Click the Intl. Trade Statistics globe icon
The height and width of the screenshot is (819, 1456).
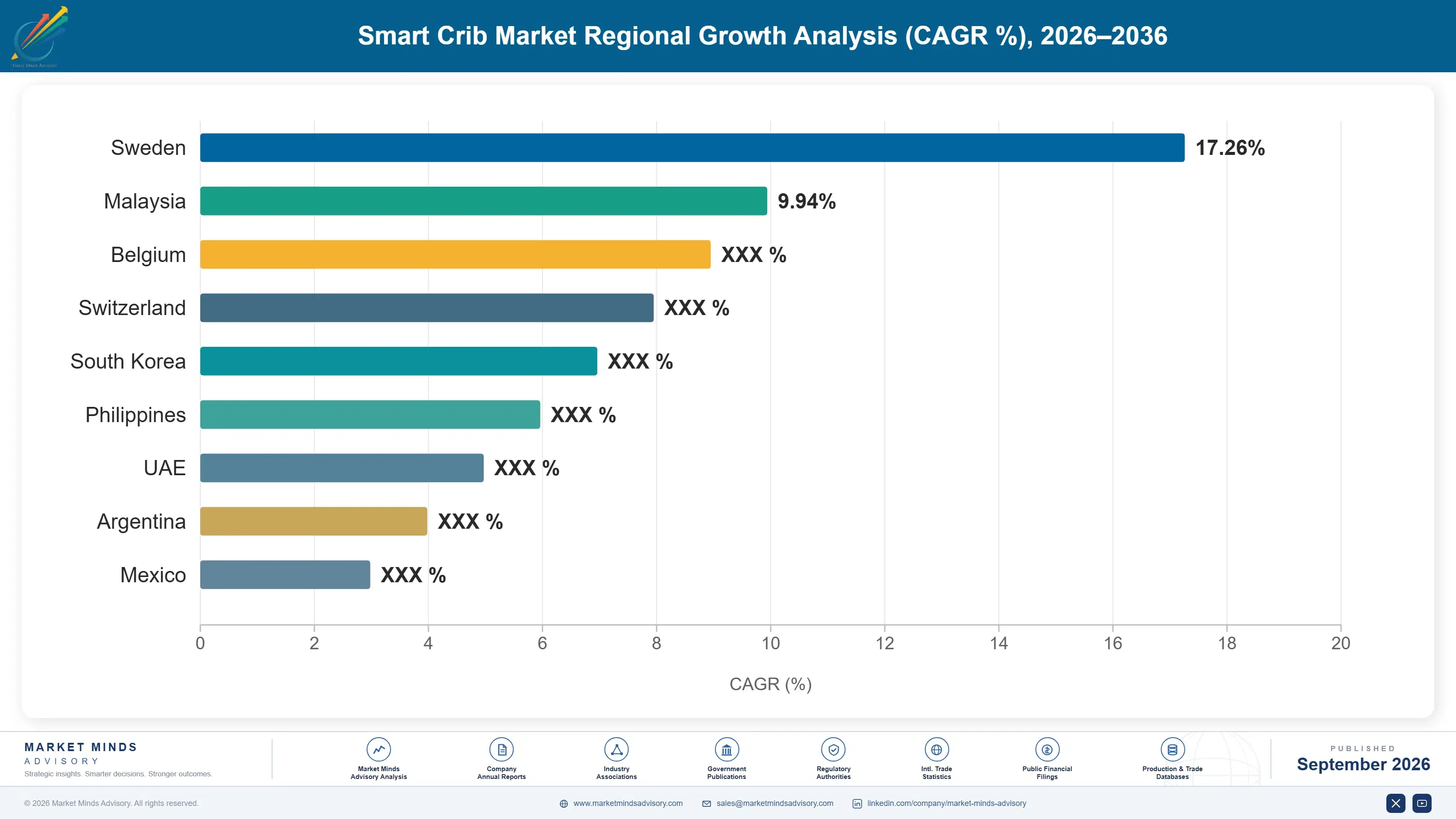tap(937, 749)
